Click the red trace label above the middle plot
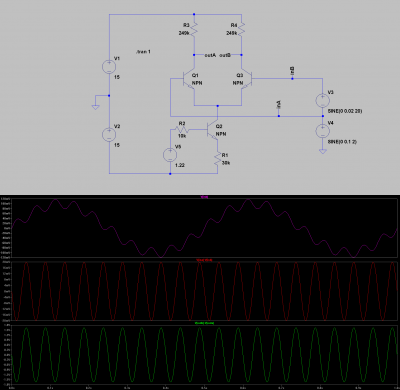This screenshot has width=400, height=390. coord(204,260)
